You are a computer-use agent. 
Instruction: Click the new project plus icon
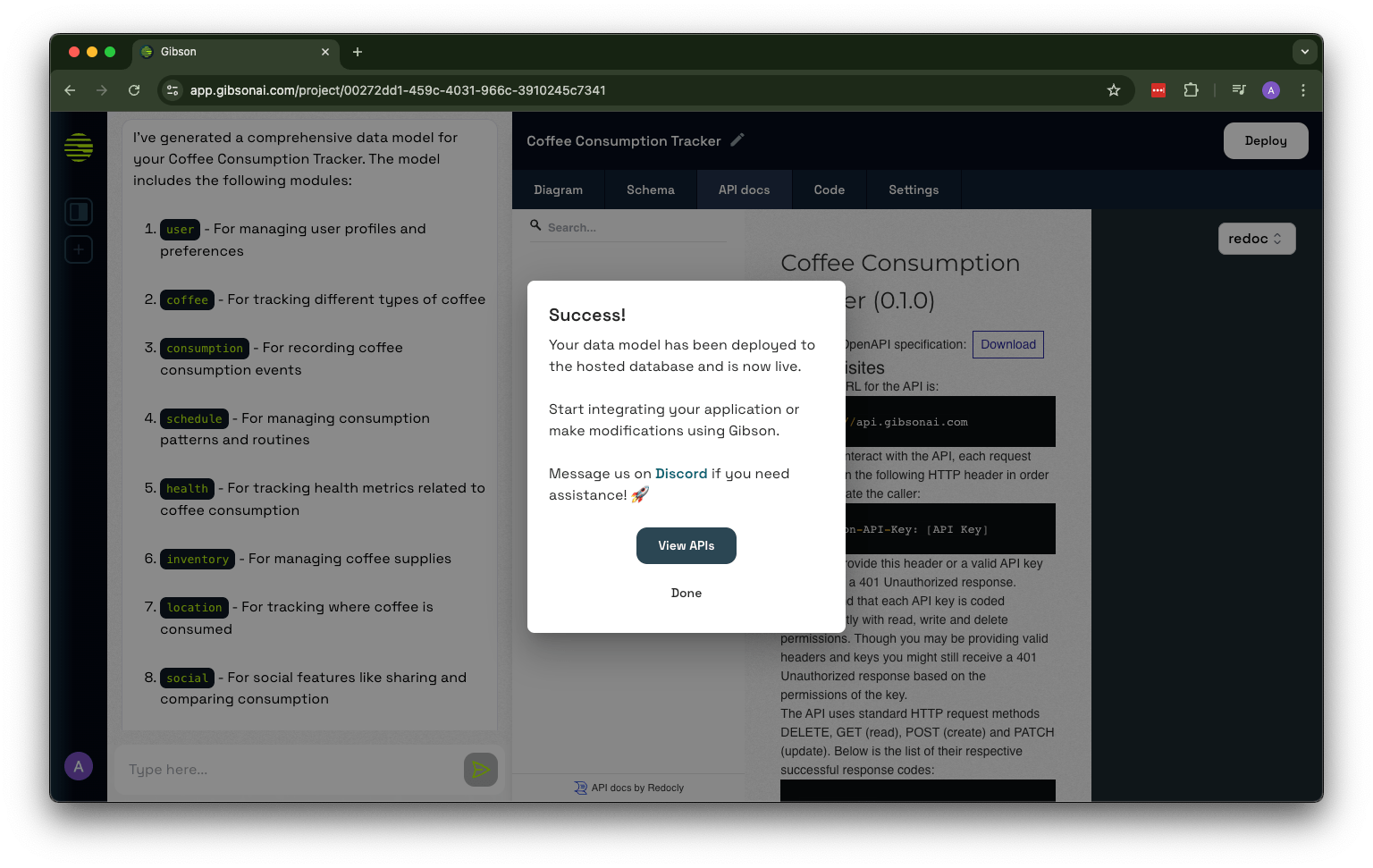79,249
